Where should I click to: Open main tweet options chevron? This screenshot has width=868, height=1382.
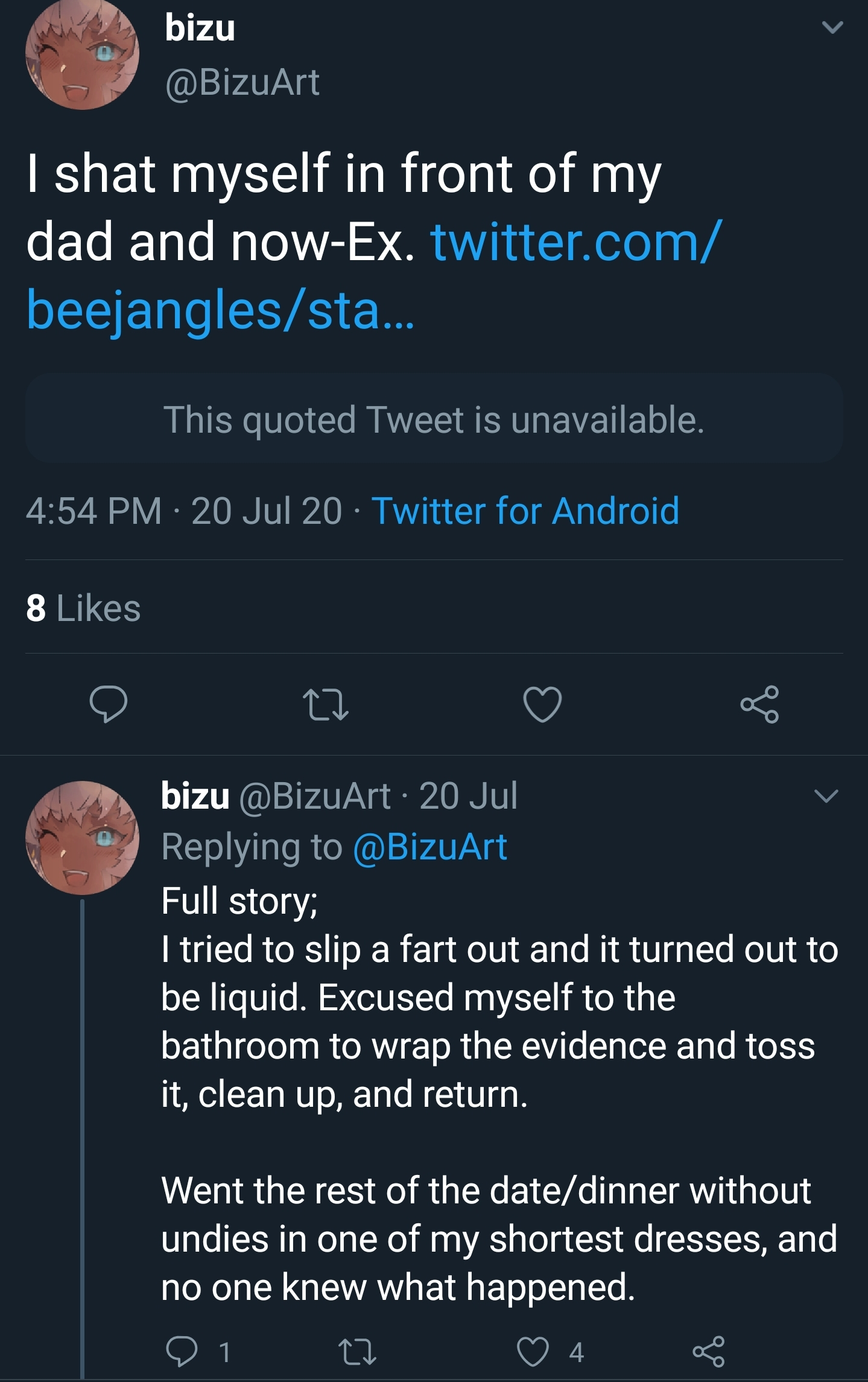click(832, 27)
